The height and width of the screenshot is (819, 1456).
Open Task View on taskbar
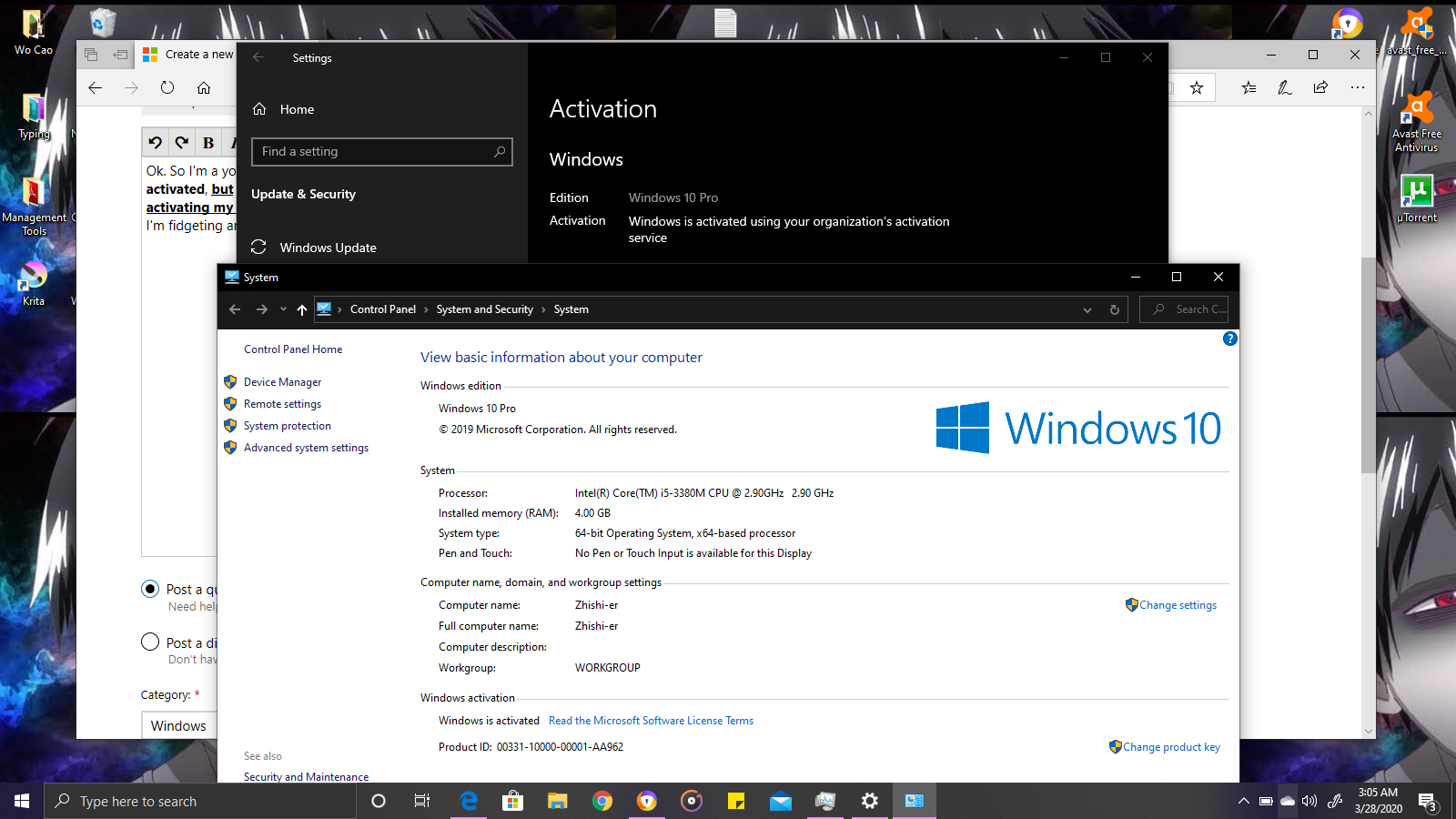tap(422, 801)
